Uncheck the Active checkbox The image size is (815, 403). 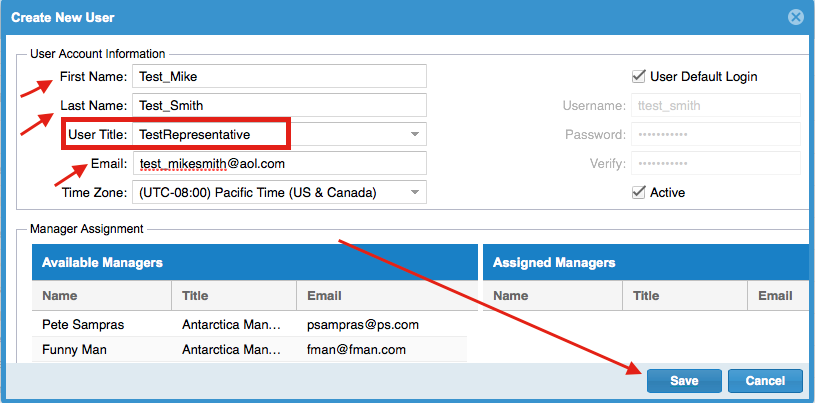pyautogui.click(x=638, y=192)
